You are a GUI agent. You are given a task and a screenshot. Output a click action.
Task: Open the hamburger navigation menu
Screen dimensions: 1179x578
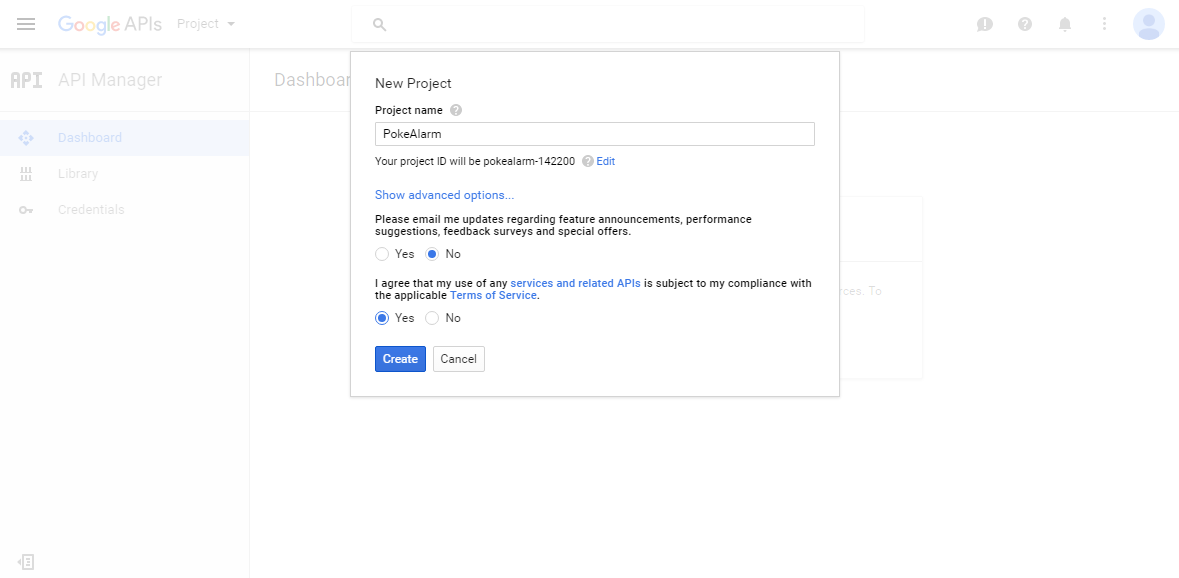pyautogui.click(x=26, y=24)
